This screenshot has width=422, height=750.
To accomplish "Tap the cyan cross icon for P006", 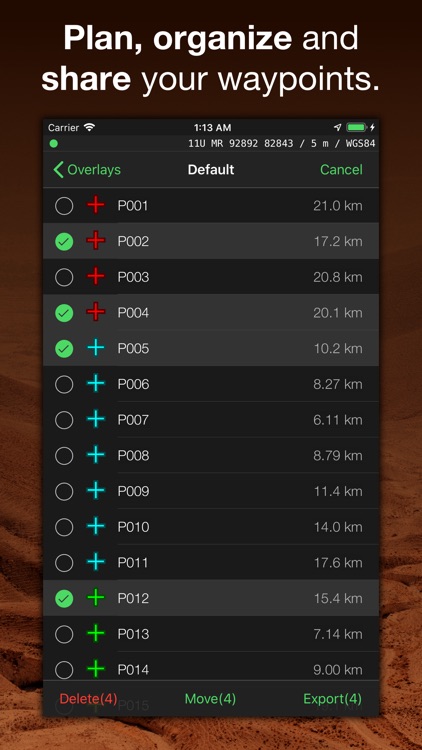I will click(x=96, y=384).
